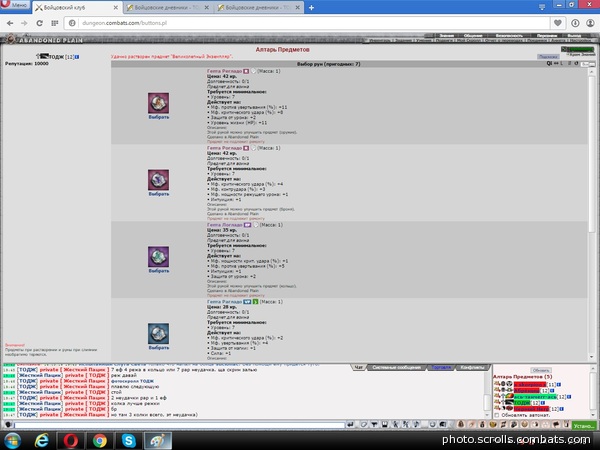
Task: Click the Выход menu item
Action: tap(574, 36)
